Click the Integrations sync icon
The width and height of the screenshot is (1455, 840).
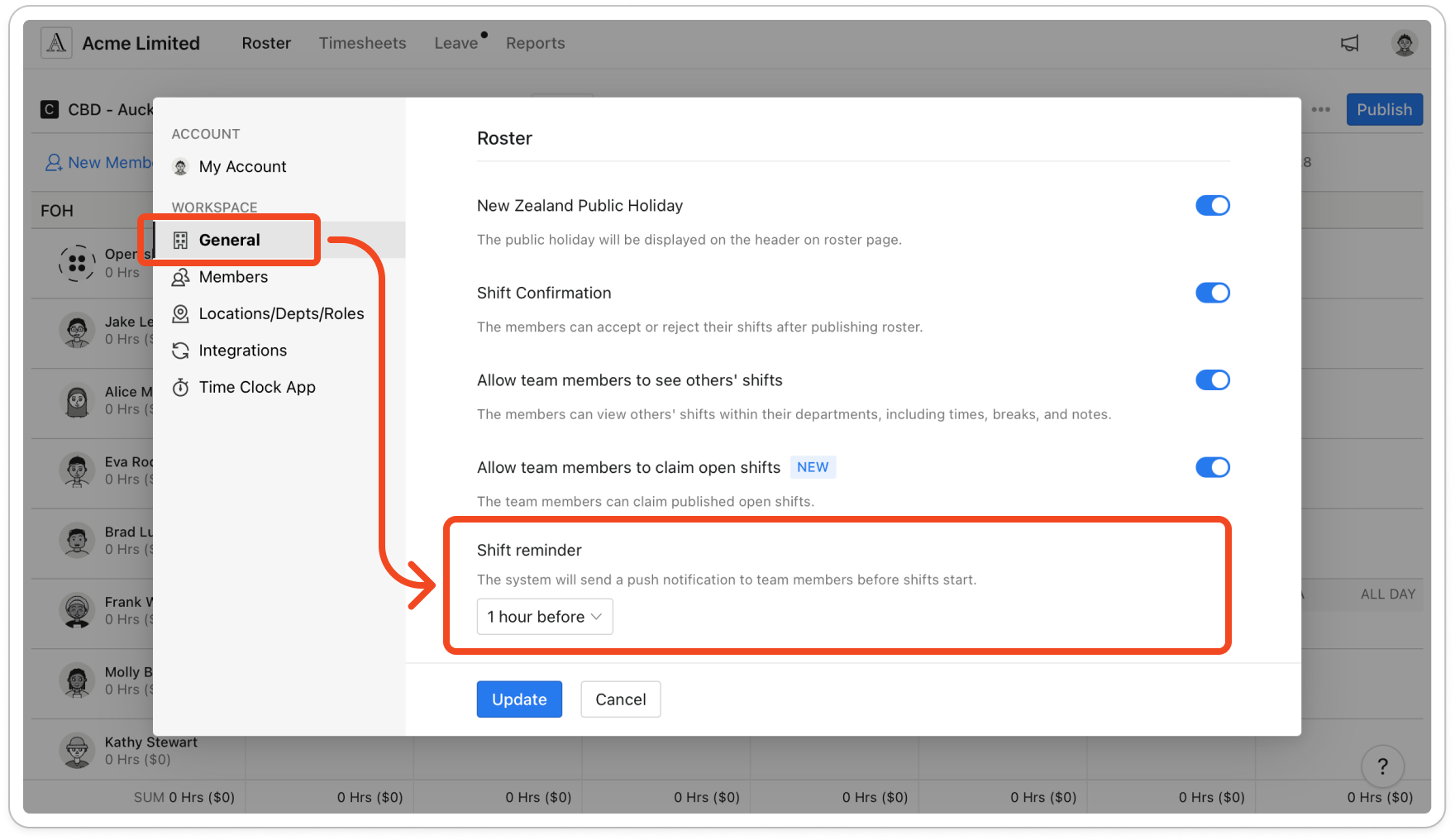point(180,351)
